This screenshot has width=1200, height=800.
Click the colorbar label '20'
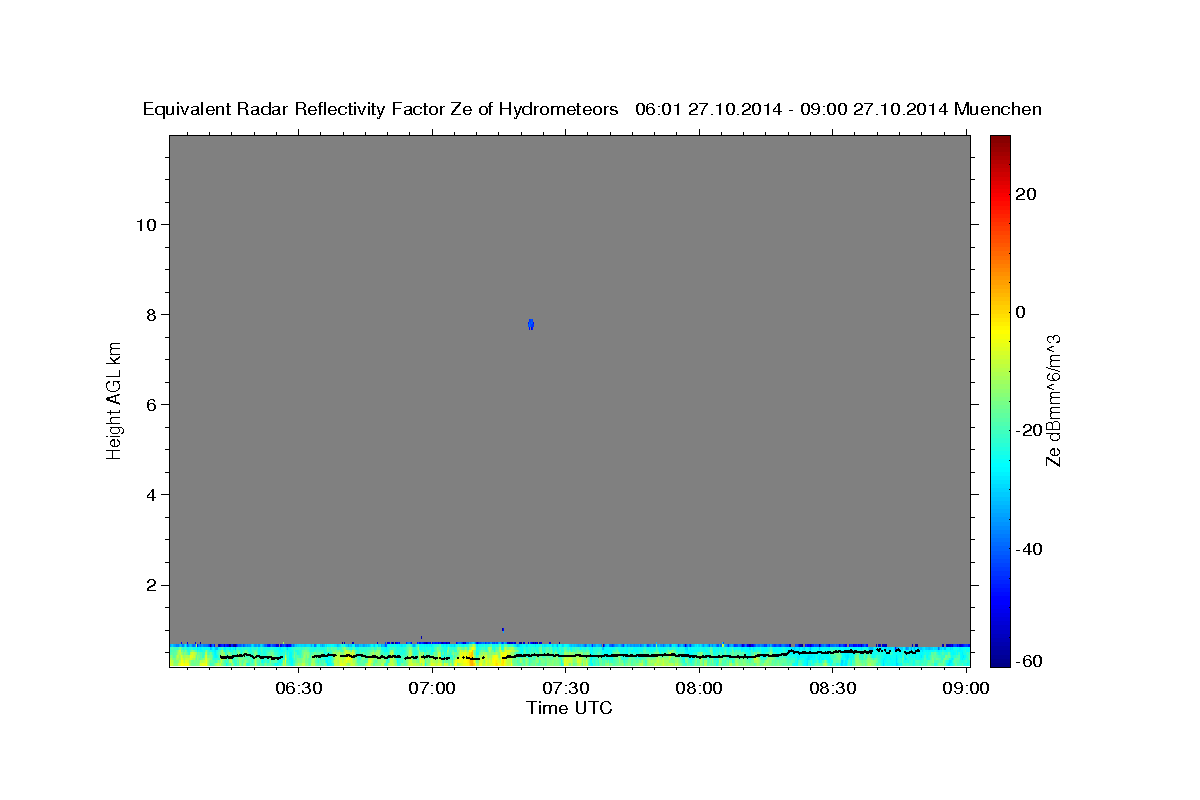point(1025,194)
